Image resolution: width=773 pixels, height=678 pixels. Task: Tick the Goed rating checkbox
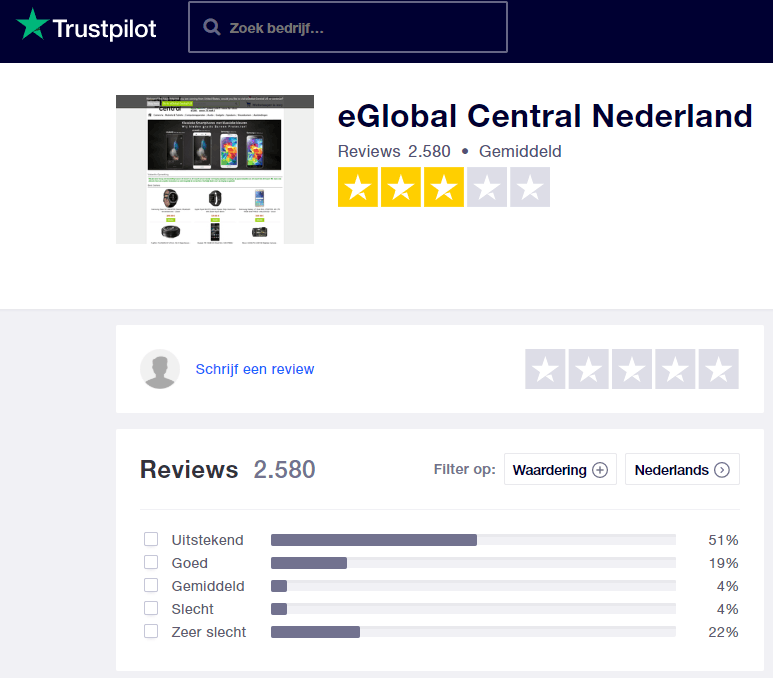(x=151, y=563)
